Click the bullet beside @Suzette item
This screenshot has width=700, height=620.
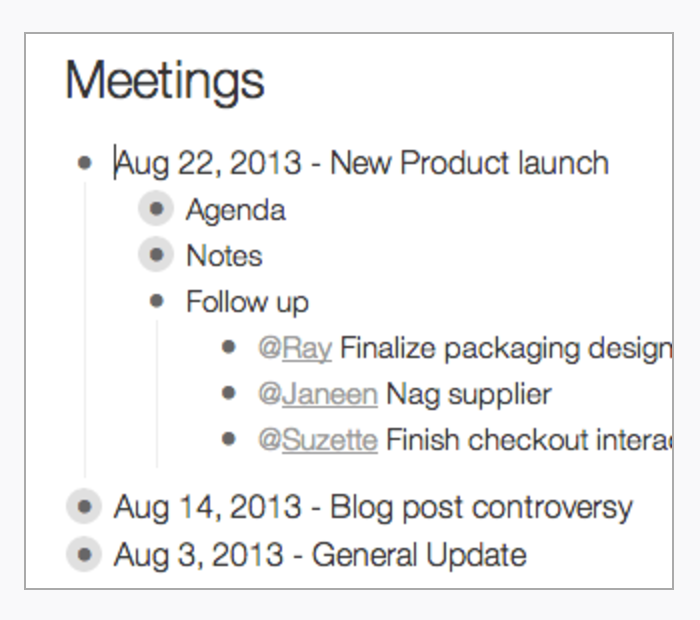click(x=229, y=439)
